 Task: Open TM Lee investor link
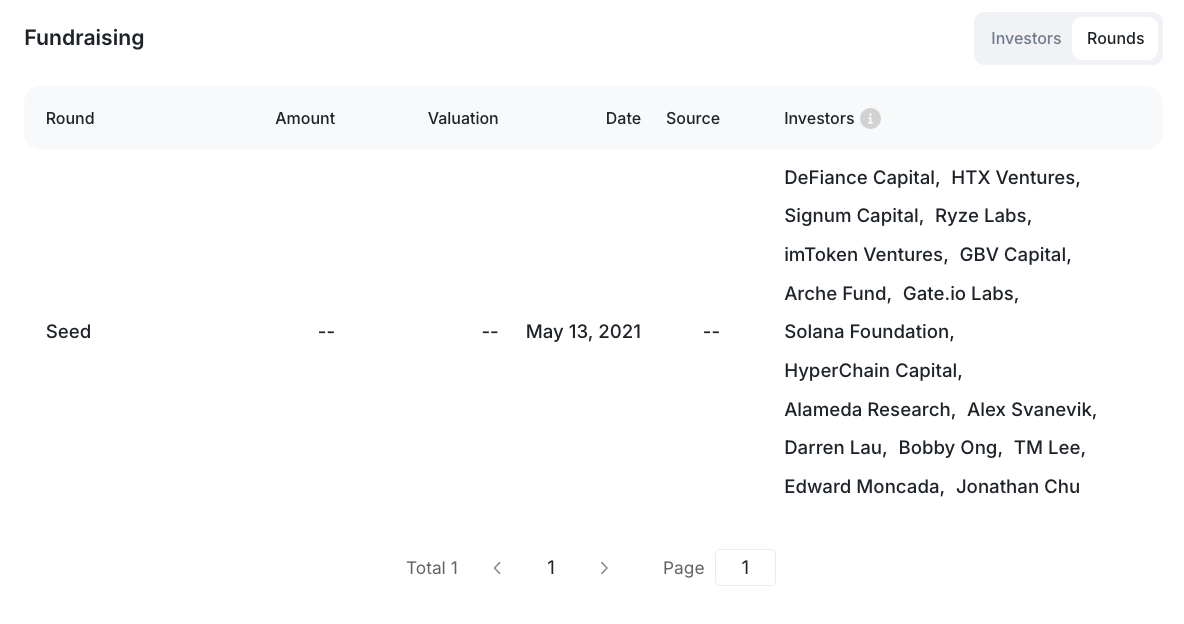pyautogui.click(x=1047, y=448)
